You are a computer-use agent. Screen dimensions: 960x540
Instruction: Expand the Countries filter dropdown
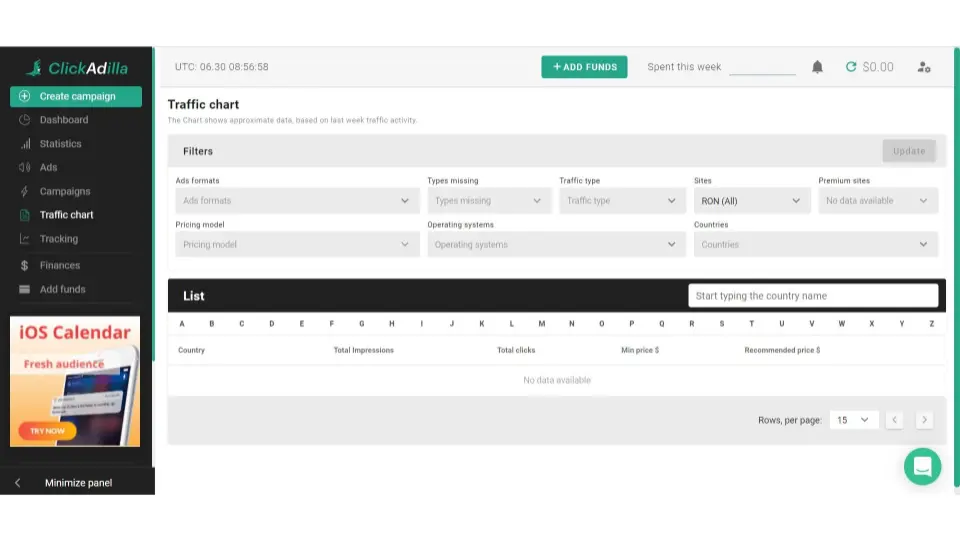tap(815, 244)
